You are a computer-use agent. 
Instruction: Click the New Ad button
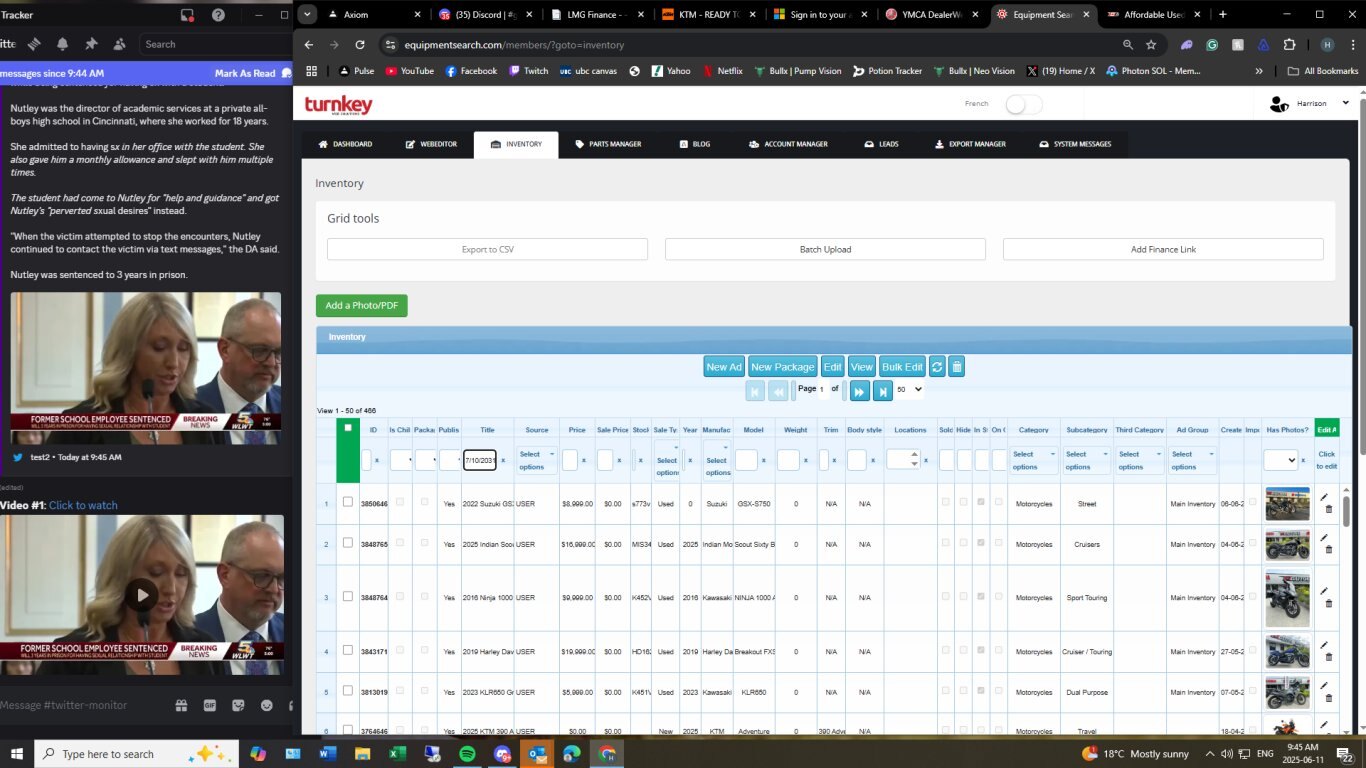[724, 367]
